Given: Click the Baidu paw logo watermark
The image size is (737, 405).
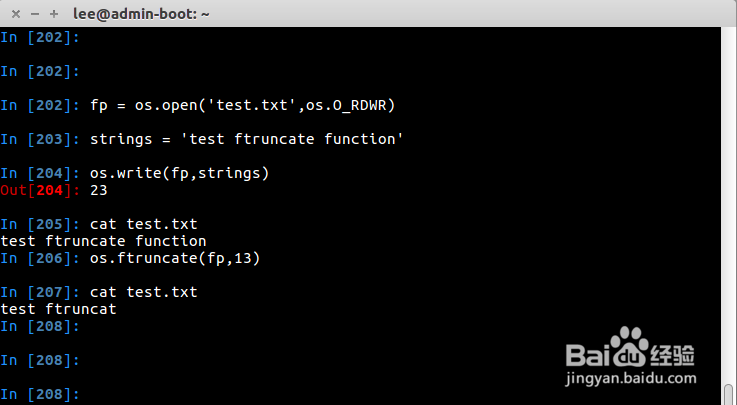Looking at the screenshot, I should coord(628,347).
